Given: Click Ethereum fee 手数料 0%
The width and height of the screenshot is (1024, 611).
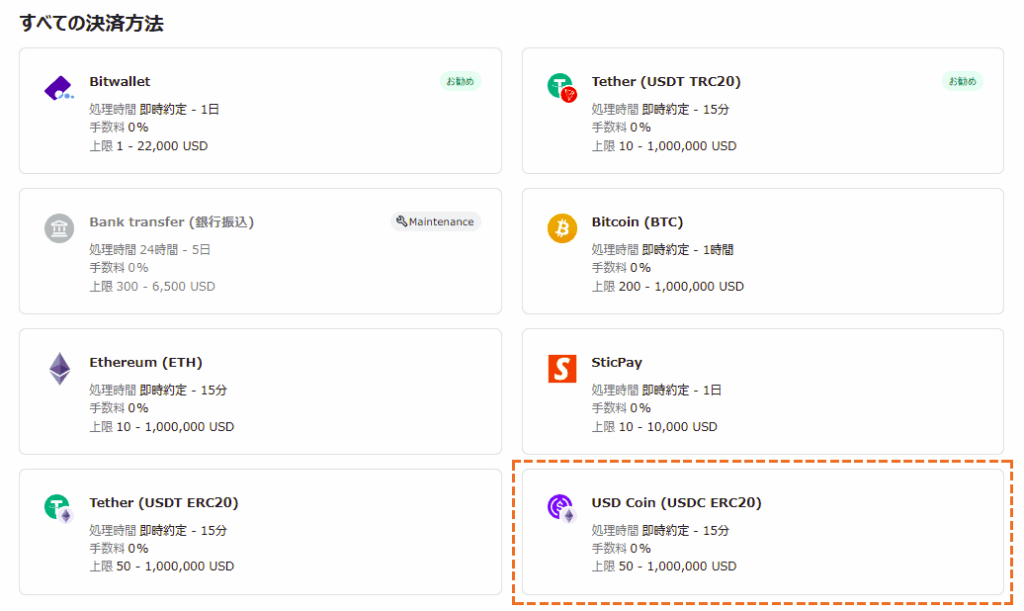Looking at the screenshot, I should (x=119, y=408).
